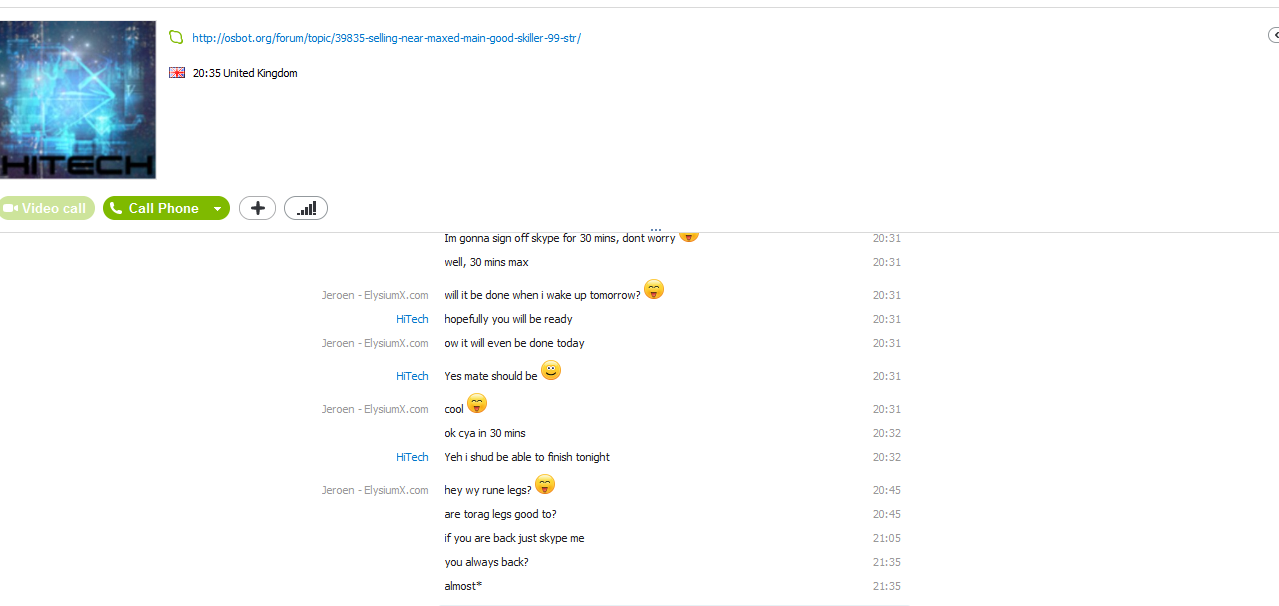The height and width of the screenshot is (606, 1279).
Task: Click Jeroen - ElysiumX.com beside 'hey wy rune legs?'
Action: (x=375, y=490)
